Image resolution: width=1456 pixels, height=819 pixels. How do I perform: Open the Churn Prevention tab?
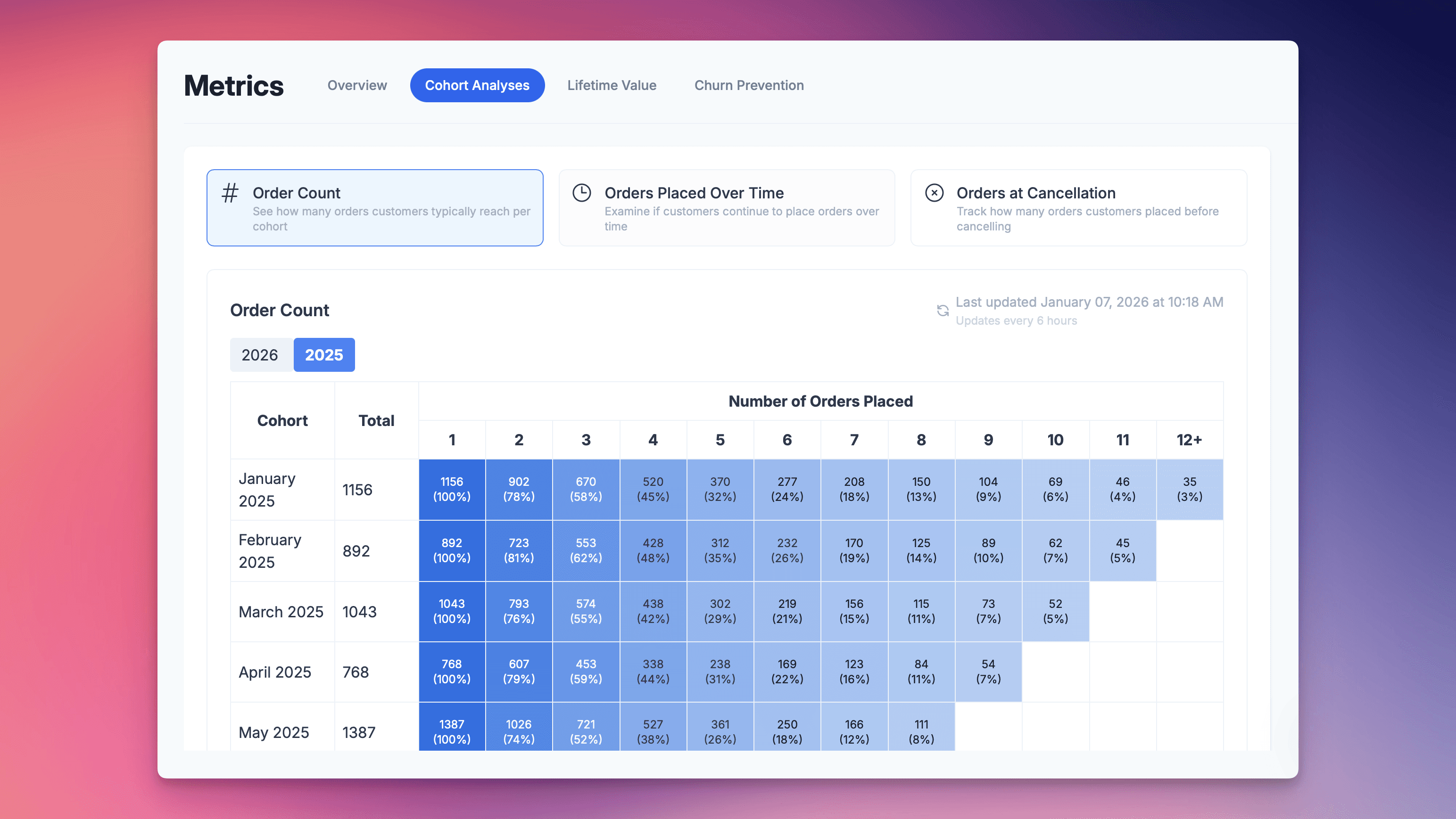[749, 85]
